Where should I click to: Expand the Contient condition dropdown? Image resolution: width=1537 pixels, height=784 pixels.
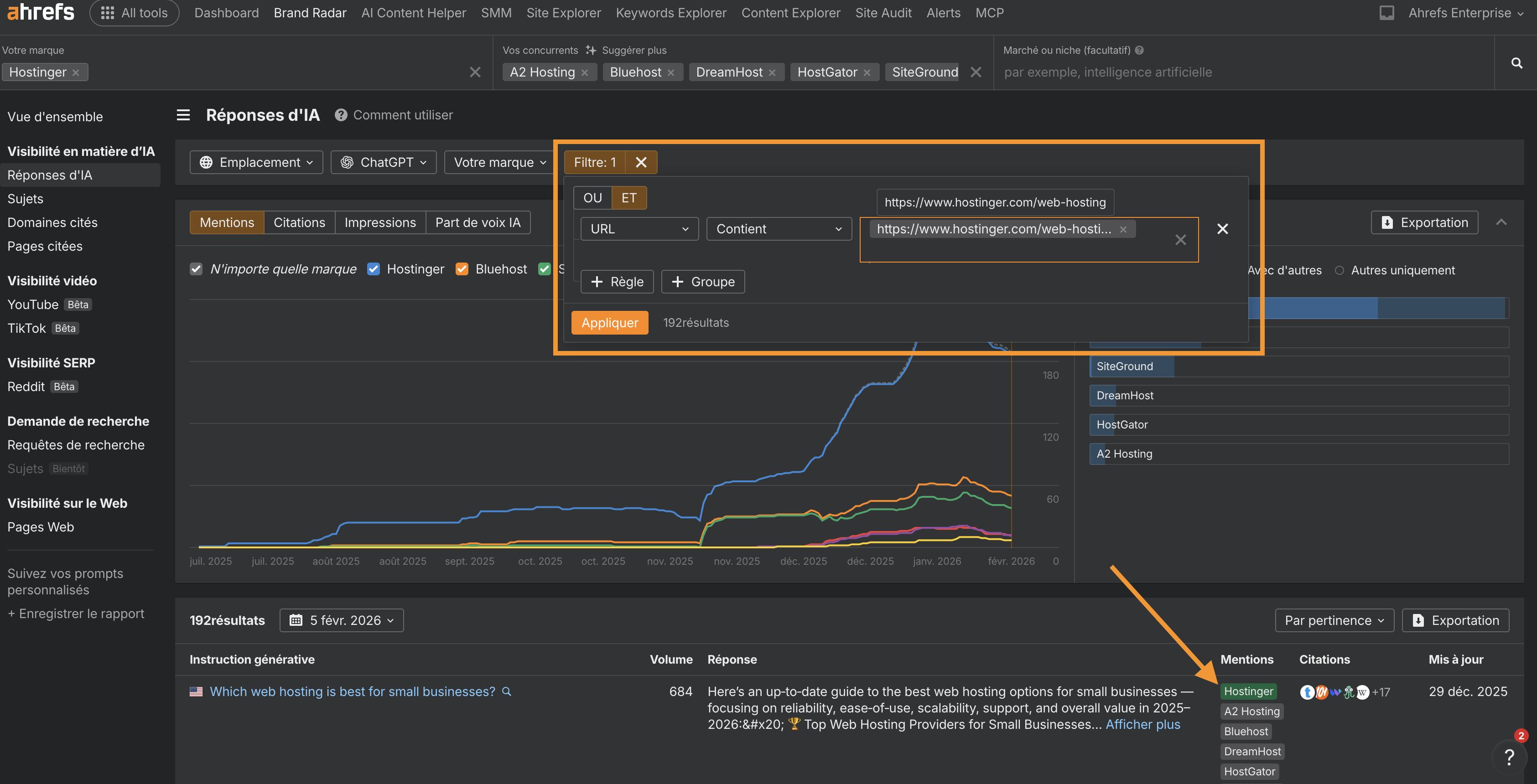(778, 229)
